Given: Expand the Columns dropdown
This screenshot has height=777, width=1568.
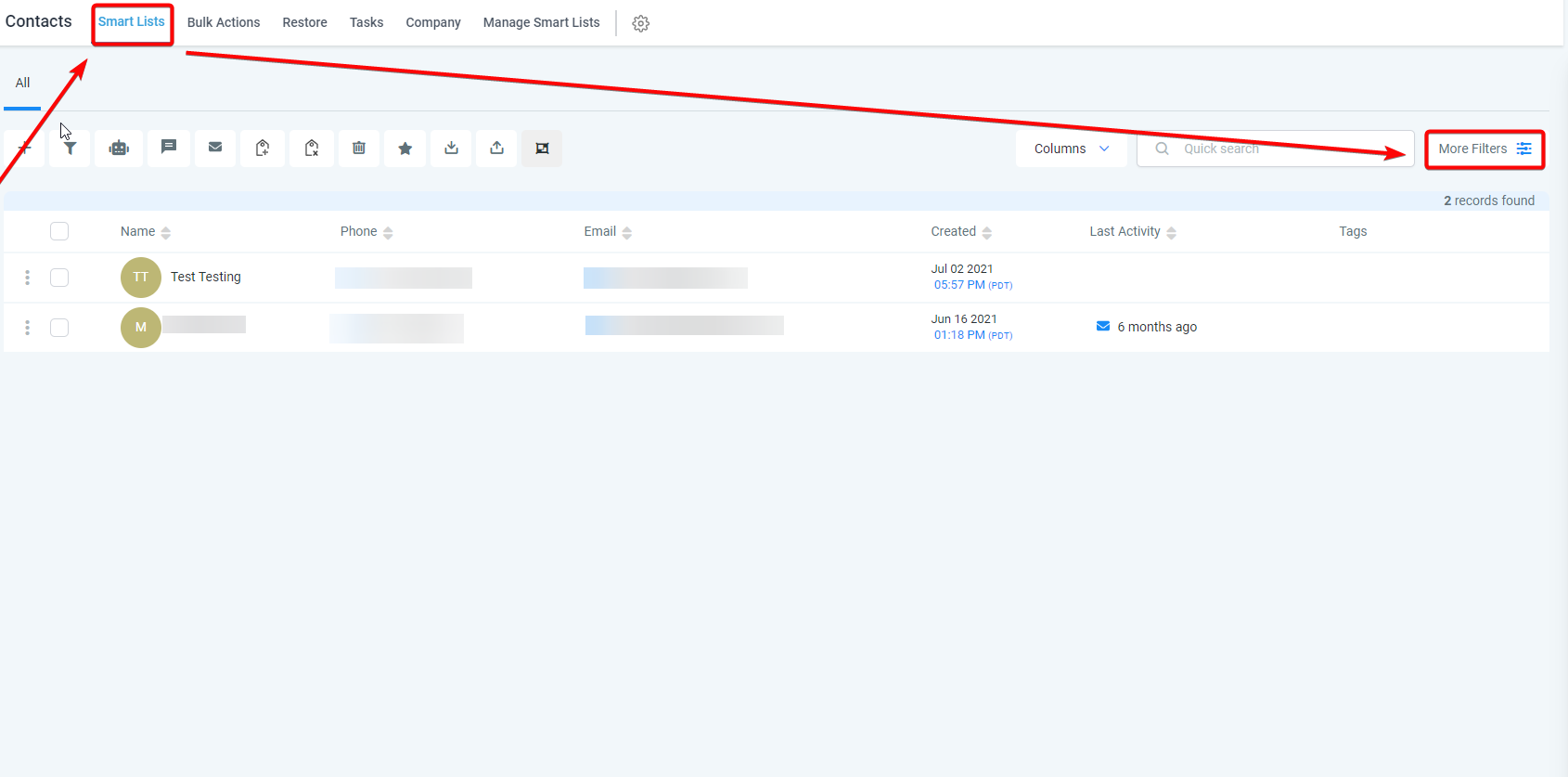Looking at the screenshot, I should [x=1071, y=149].
